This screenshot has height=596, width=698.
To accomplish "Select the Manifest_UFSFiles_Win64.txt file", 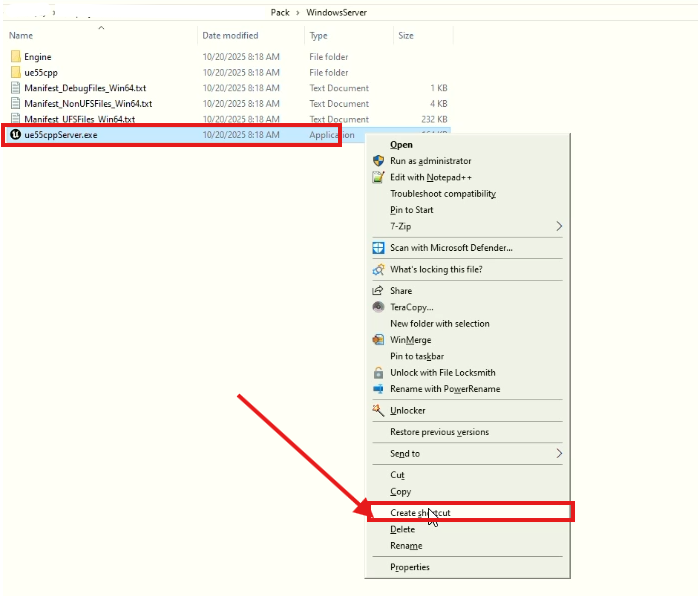I will click(x=79, y=119).
